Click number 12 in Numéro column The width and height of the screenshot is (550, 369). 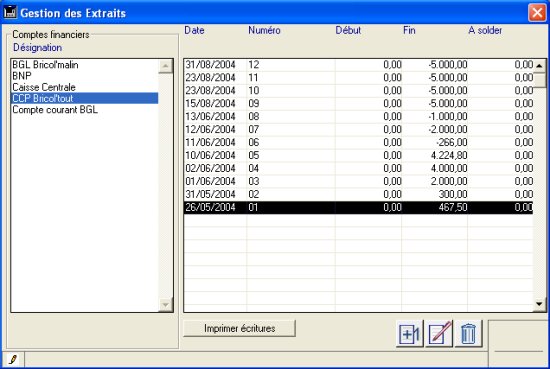point(254,65)
